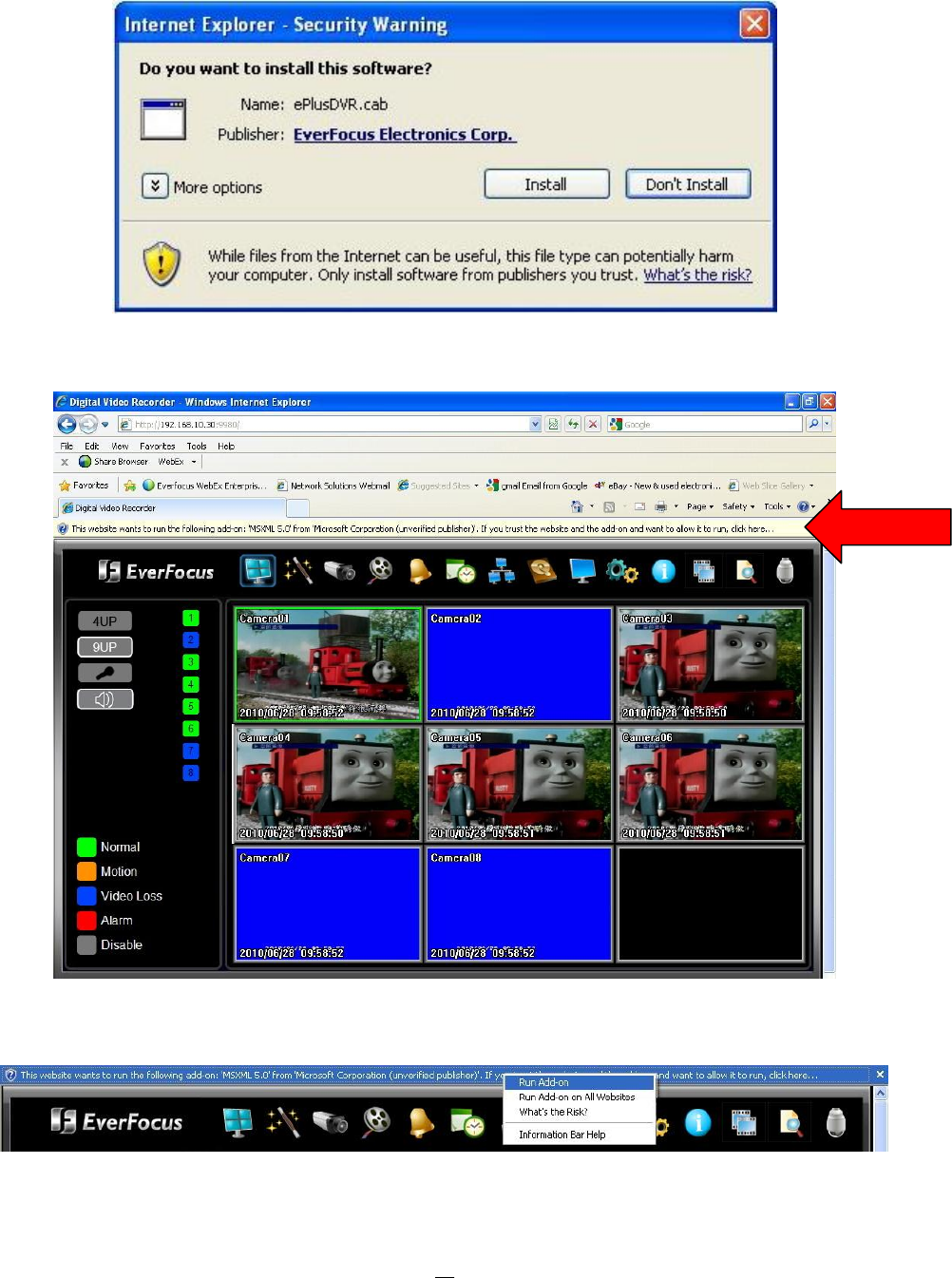
Task: Click wrench tool button in left panel
Action: click(105, 673)
